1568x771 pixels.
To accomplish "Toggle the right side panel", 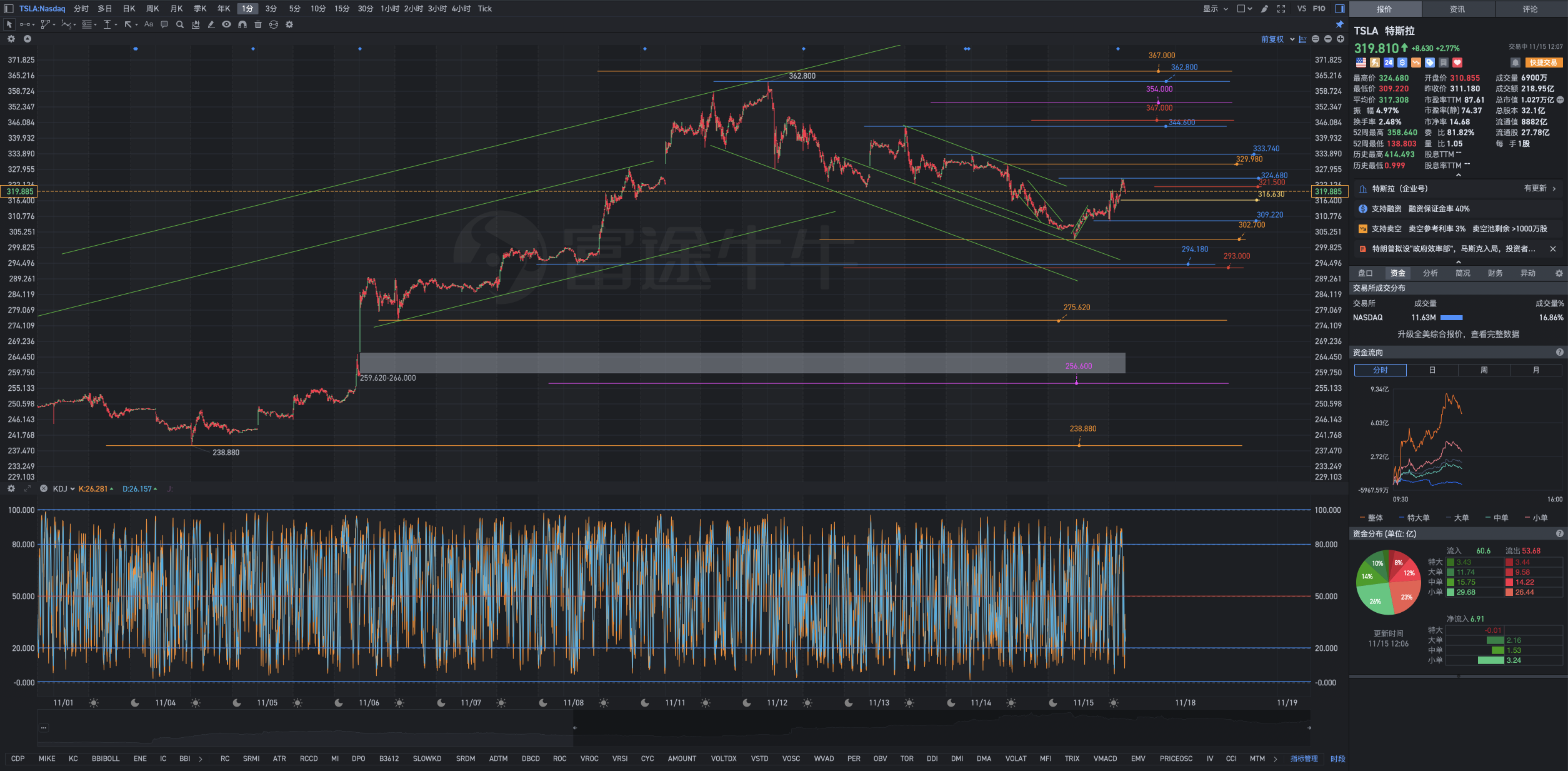I will [x=1340, y=9].
